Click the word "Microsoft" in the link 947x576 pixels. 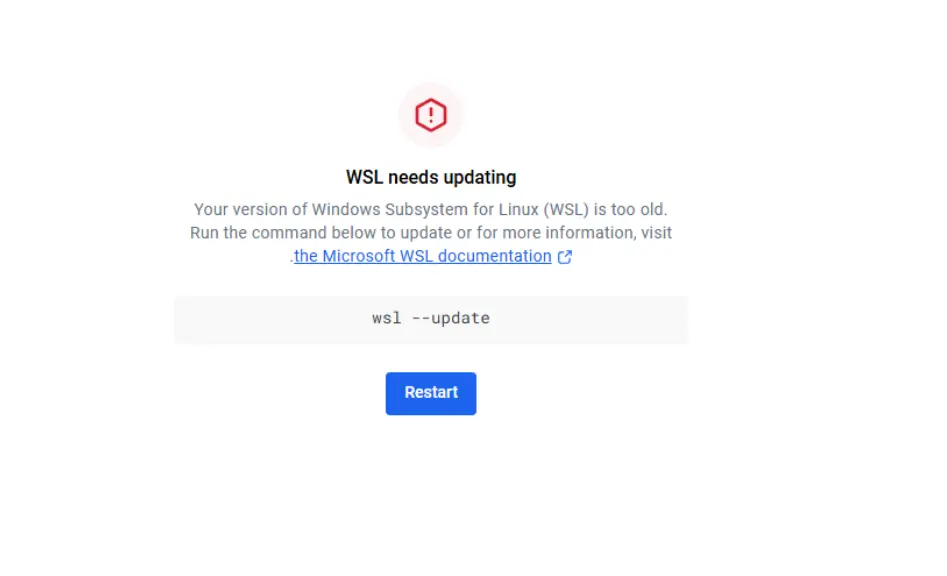[359, 256]
